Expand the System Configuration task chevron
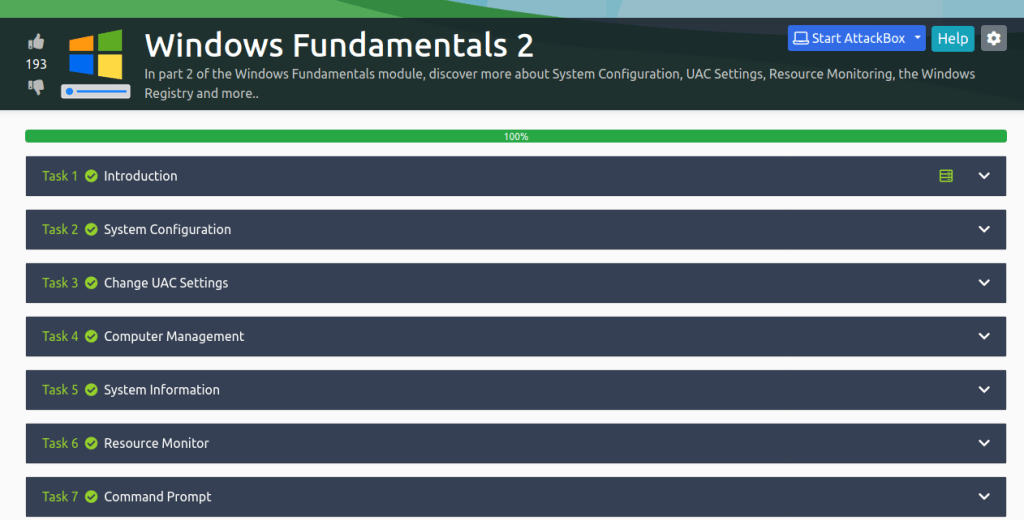The image size is (1024, 520). pos(984,229)
